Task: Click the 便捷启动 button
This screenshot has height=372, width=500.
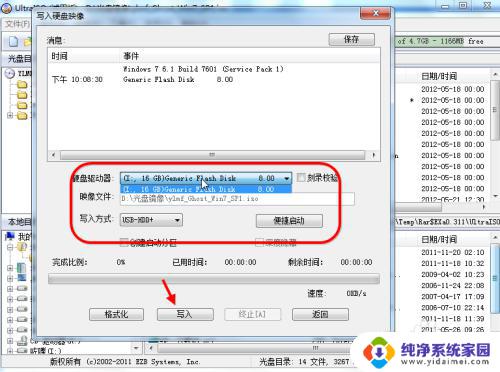Action: (x=289, y=221)
